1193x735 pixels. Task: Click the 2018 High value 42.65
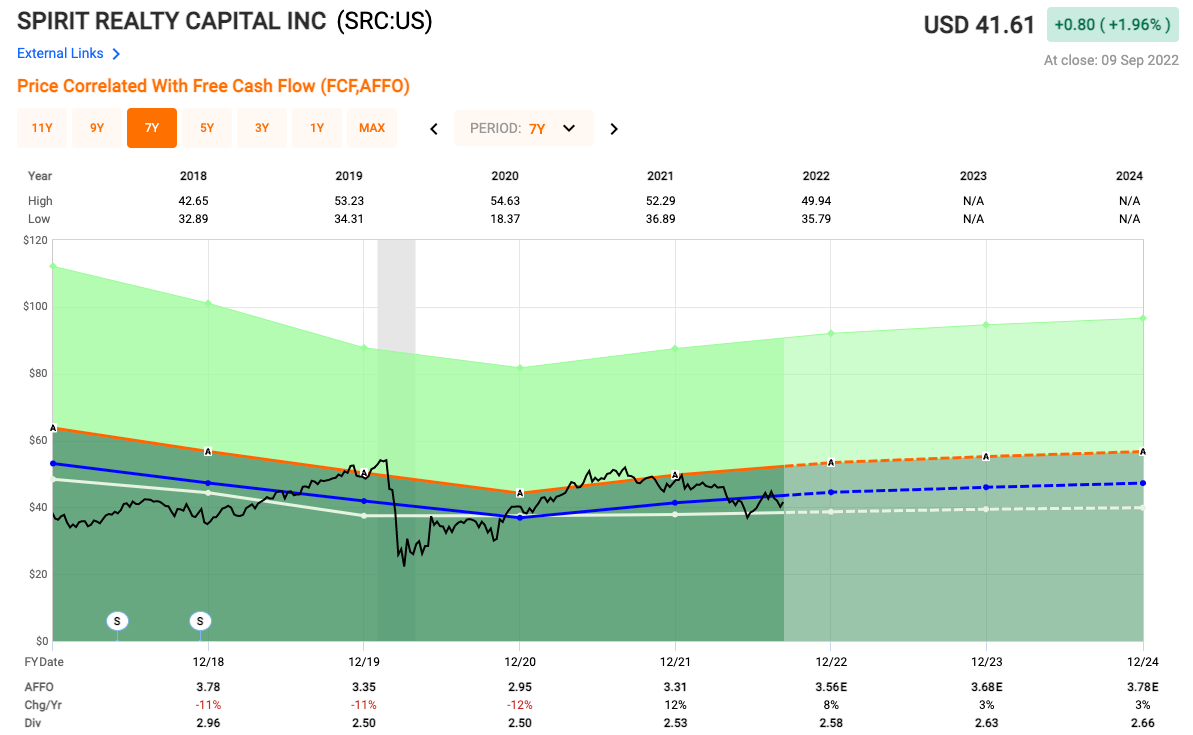pos(193,201)
